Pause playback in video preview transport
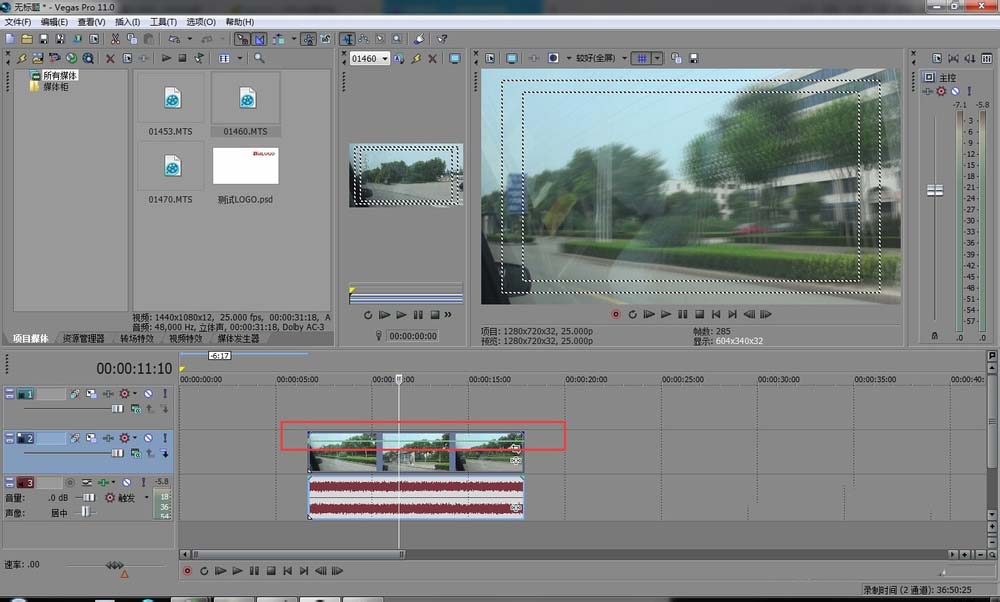1000x602 pixels. [682, 314]
